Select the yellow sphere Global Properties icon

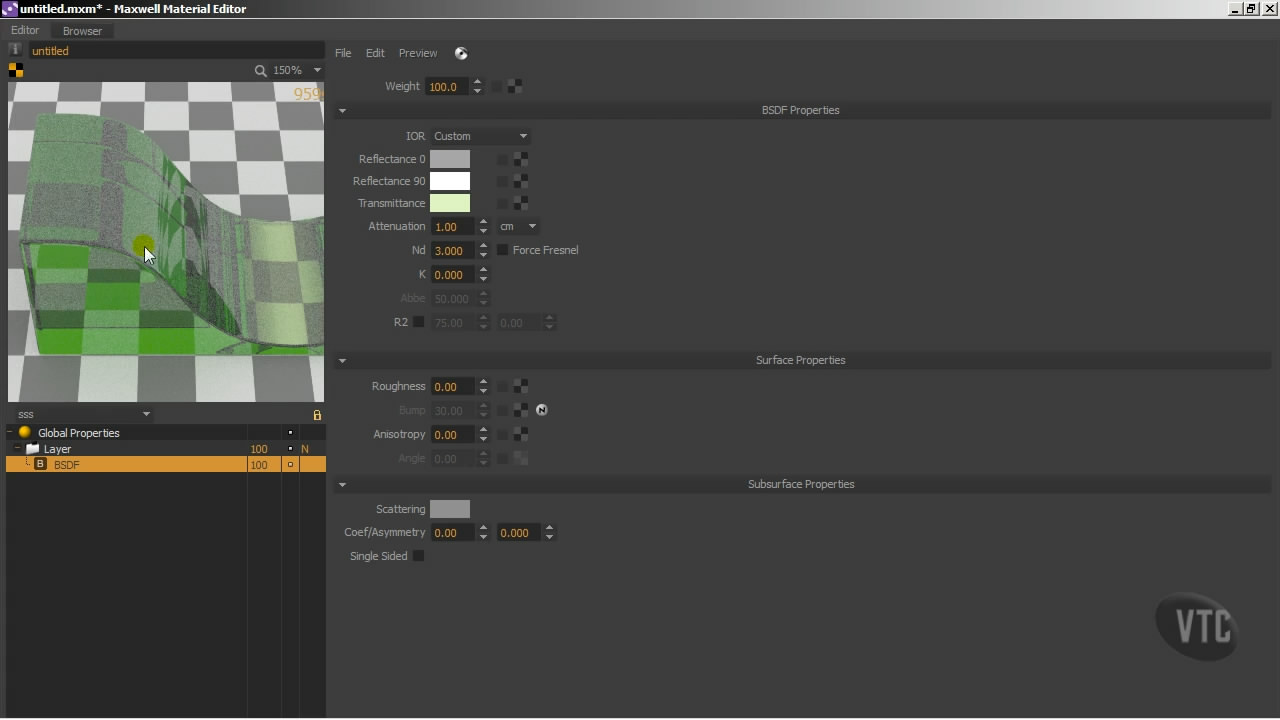(x=25, y=433)
